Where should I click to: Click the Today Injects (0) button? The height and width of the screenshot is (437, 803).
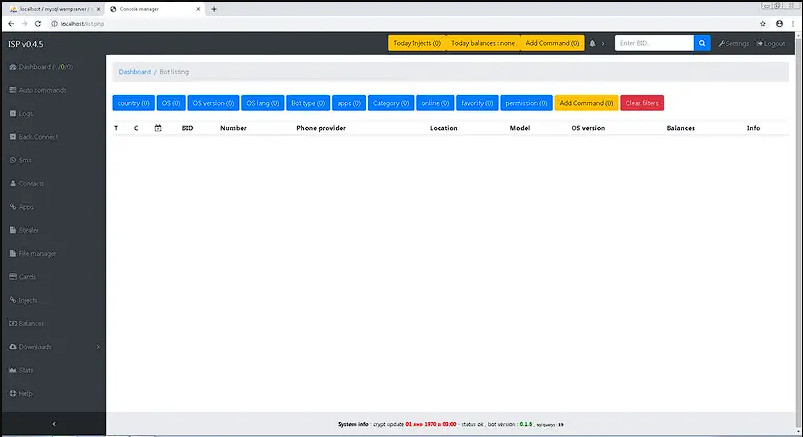click(x=417, y=43)
